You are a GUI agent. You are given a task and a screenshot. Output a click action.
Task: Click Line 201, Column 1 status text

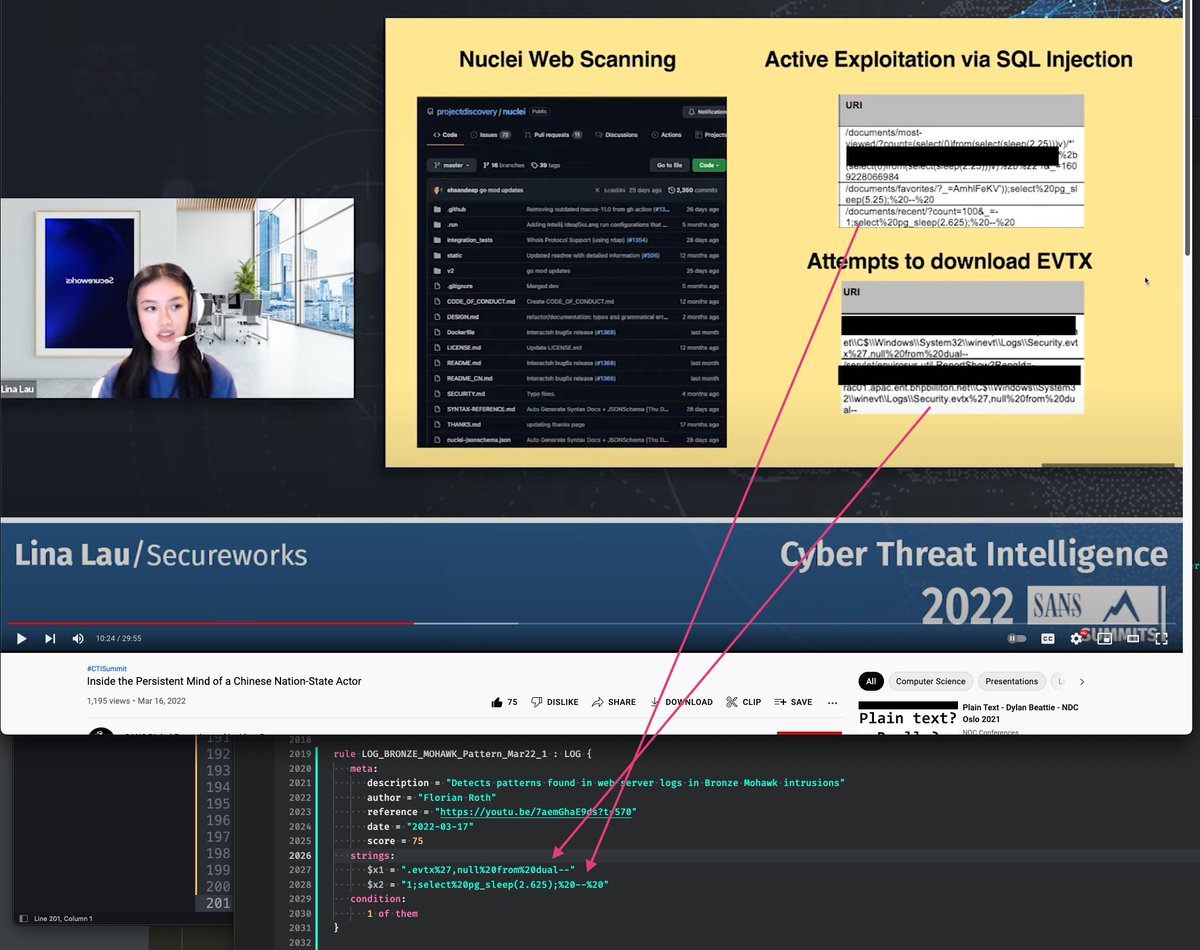pos(63,918)
